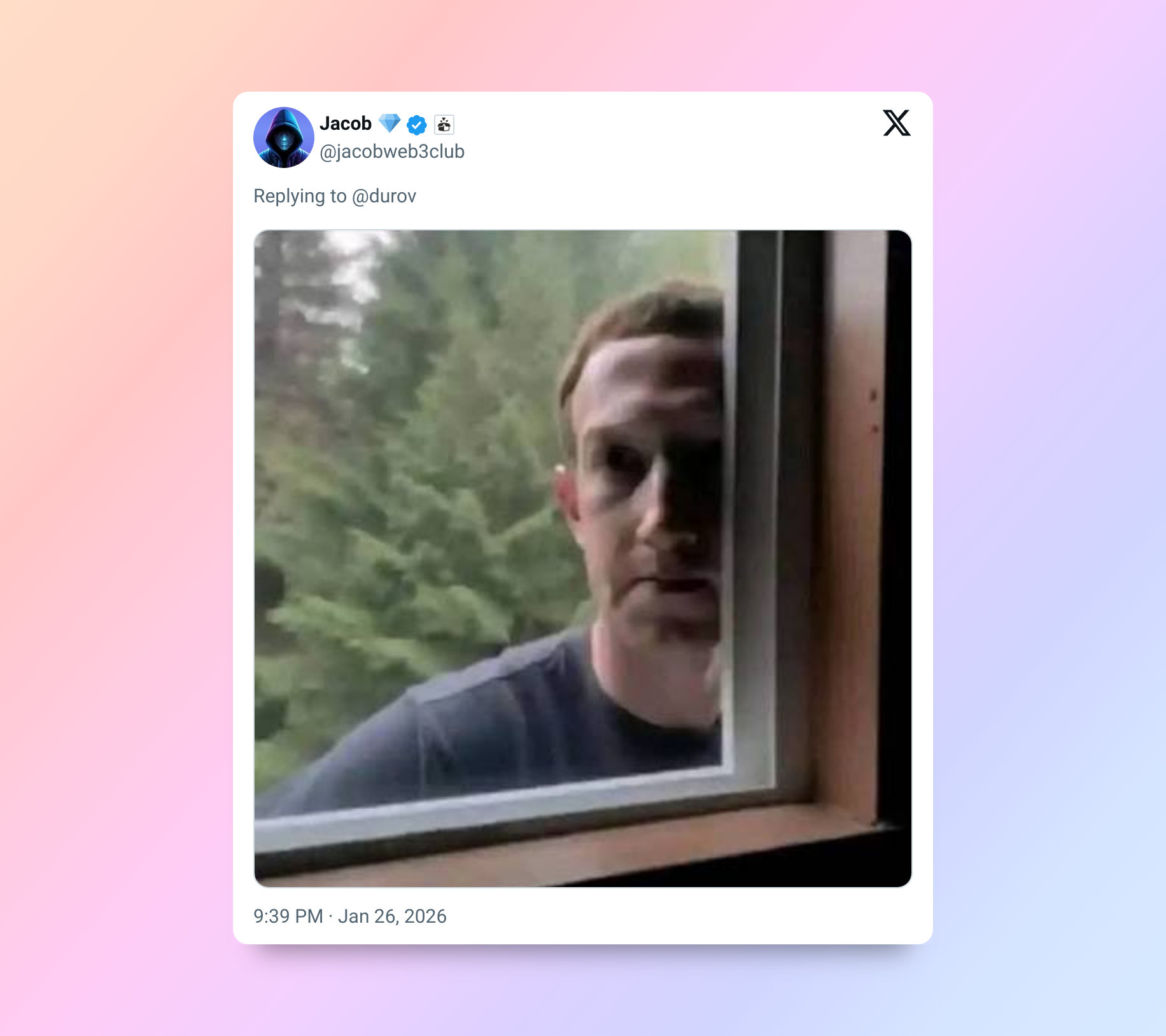This screenshot has height=1036, width=1166.
Task: Visit the @jacobweb3club handle
Action: tap(392, 151)
